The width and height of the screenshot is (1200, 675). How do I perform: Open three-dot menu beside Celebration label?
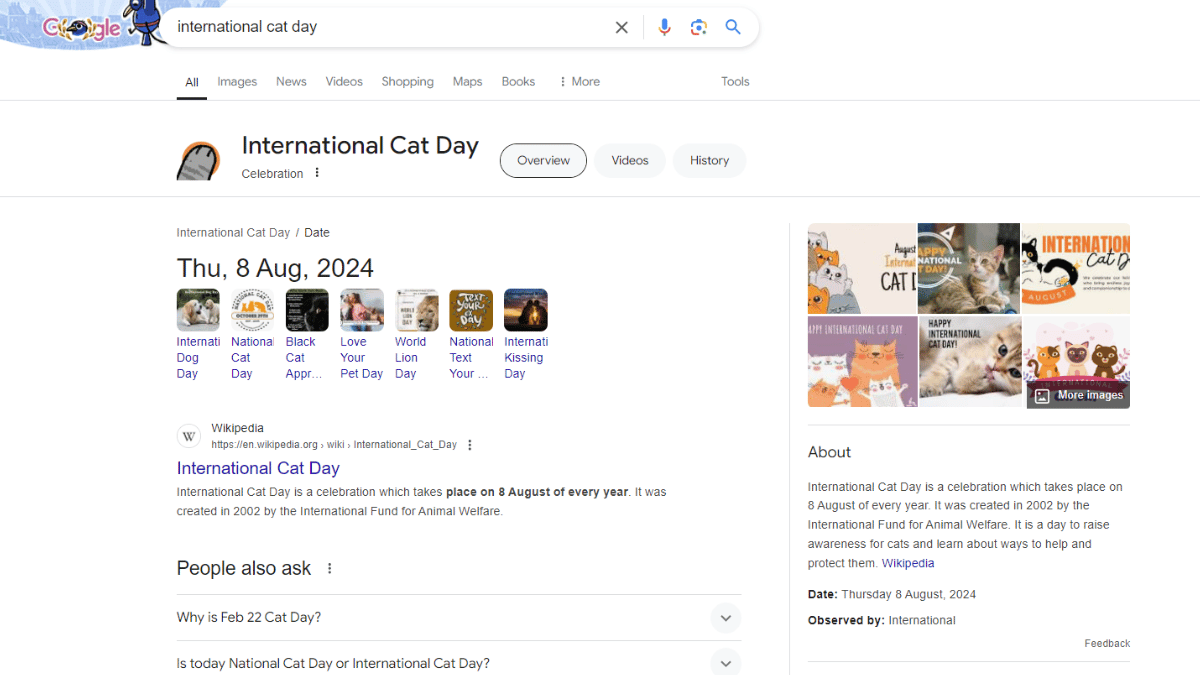click(x=317, y=173)
